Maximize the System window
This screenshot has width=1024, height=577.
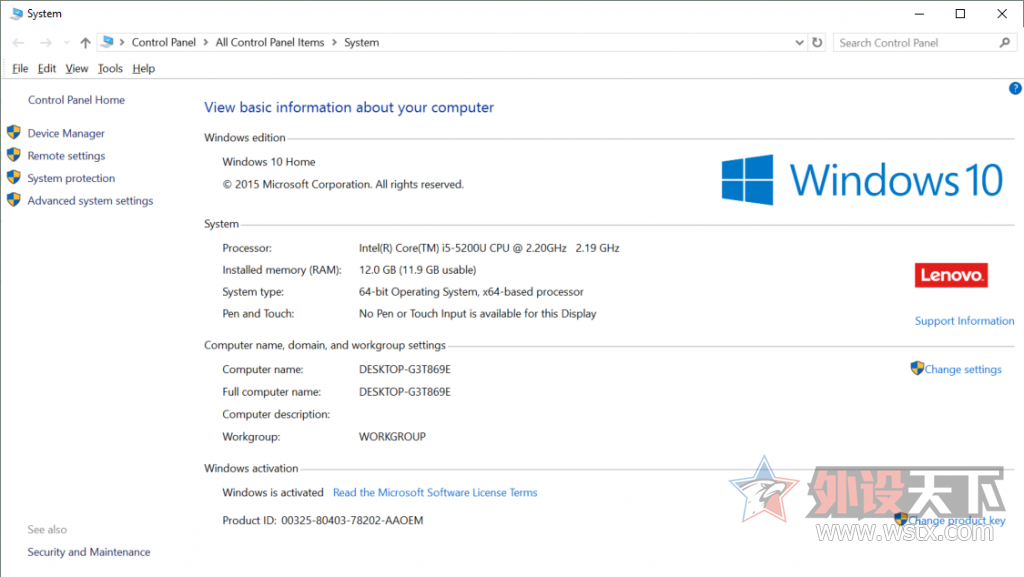(x=960, y=14)
